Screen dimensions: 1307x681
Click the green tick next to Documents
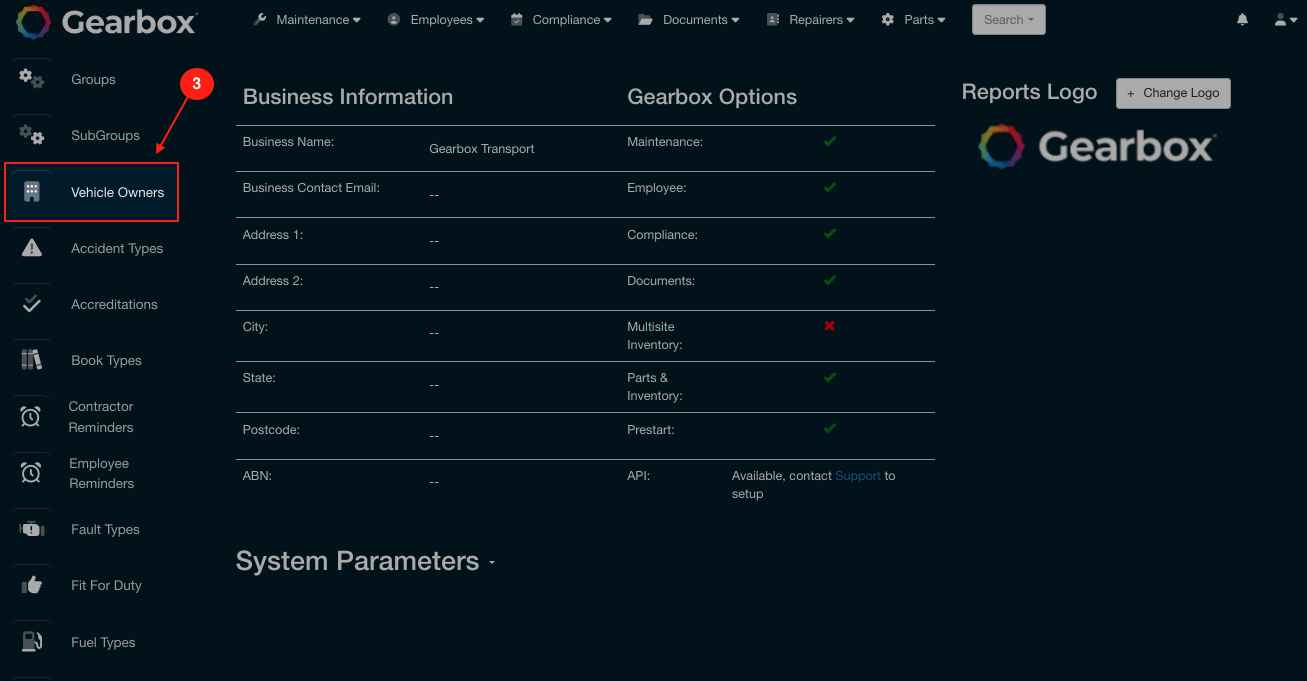click(x=830, y=280)
